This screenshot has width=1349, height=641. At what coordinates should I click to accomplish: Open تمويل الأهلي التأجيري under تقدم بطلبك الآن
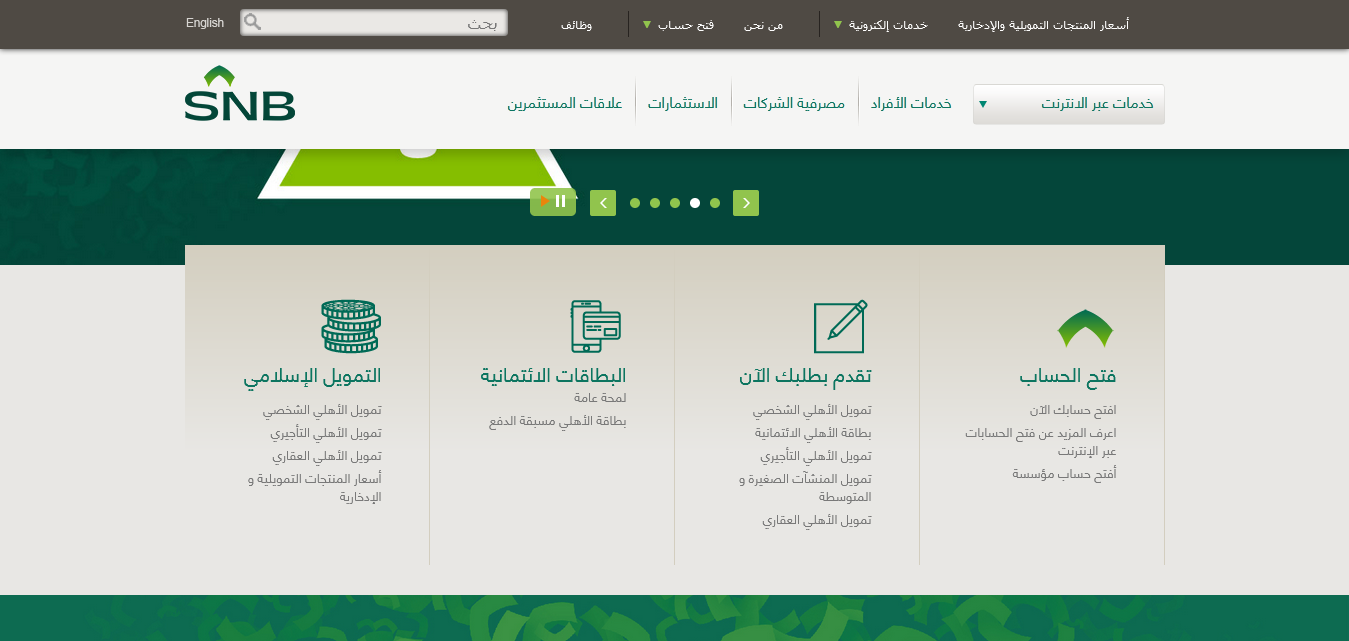tap(816, 457)
